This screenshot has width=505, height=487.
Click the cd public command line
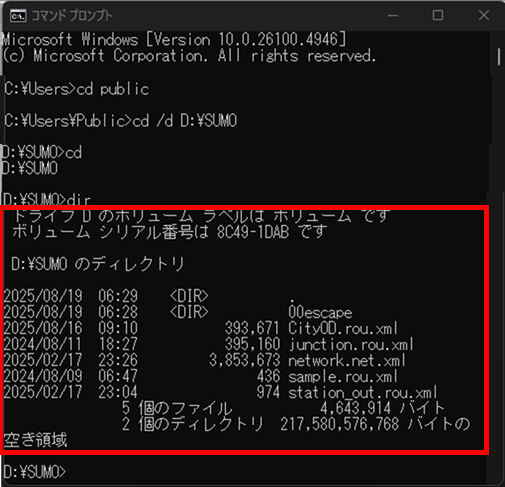(76, 89)
